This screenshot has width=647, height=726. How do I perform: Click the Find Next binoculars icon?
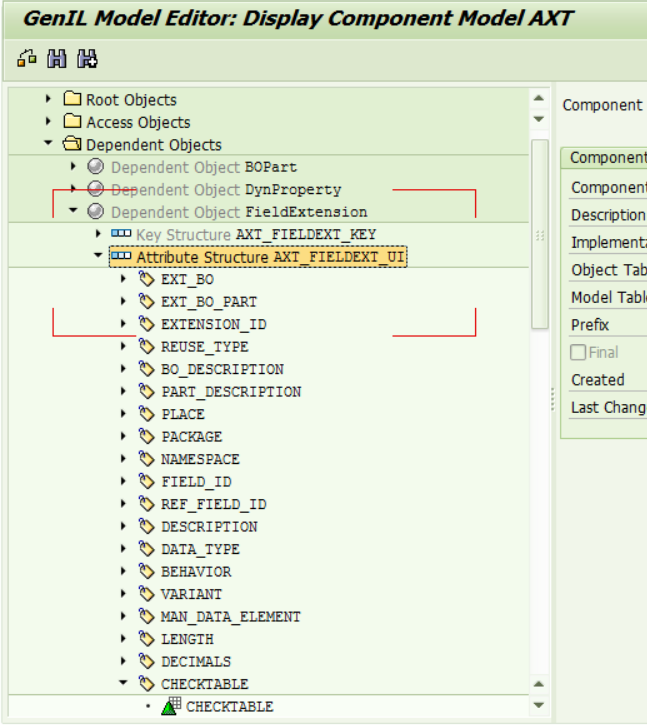pyautogui.click(x=87, y=60)
